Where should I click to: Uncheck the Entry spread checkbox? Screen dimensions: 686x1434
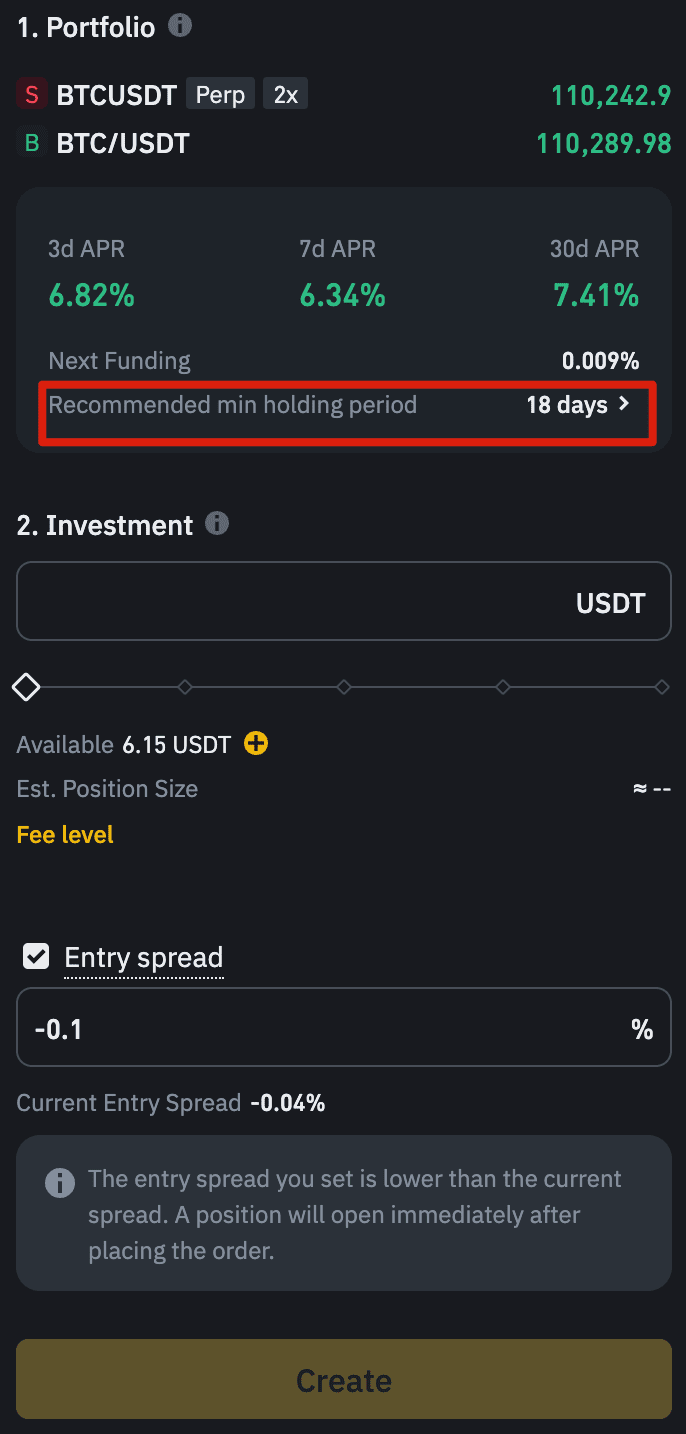pyautogui.click(x=36, y=957)
